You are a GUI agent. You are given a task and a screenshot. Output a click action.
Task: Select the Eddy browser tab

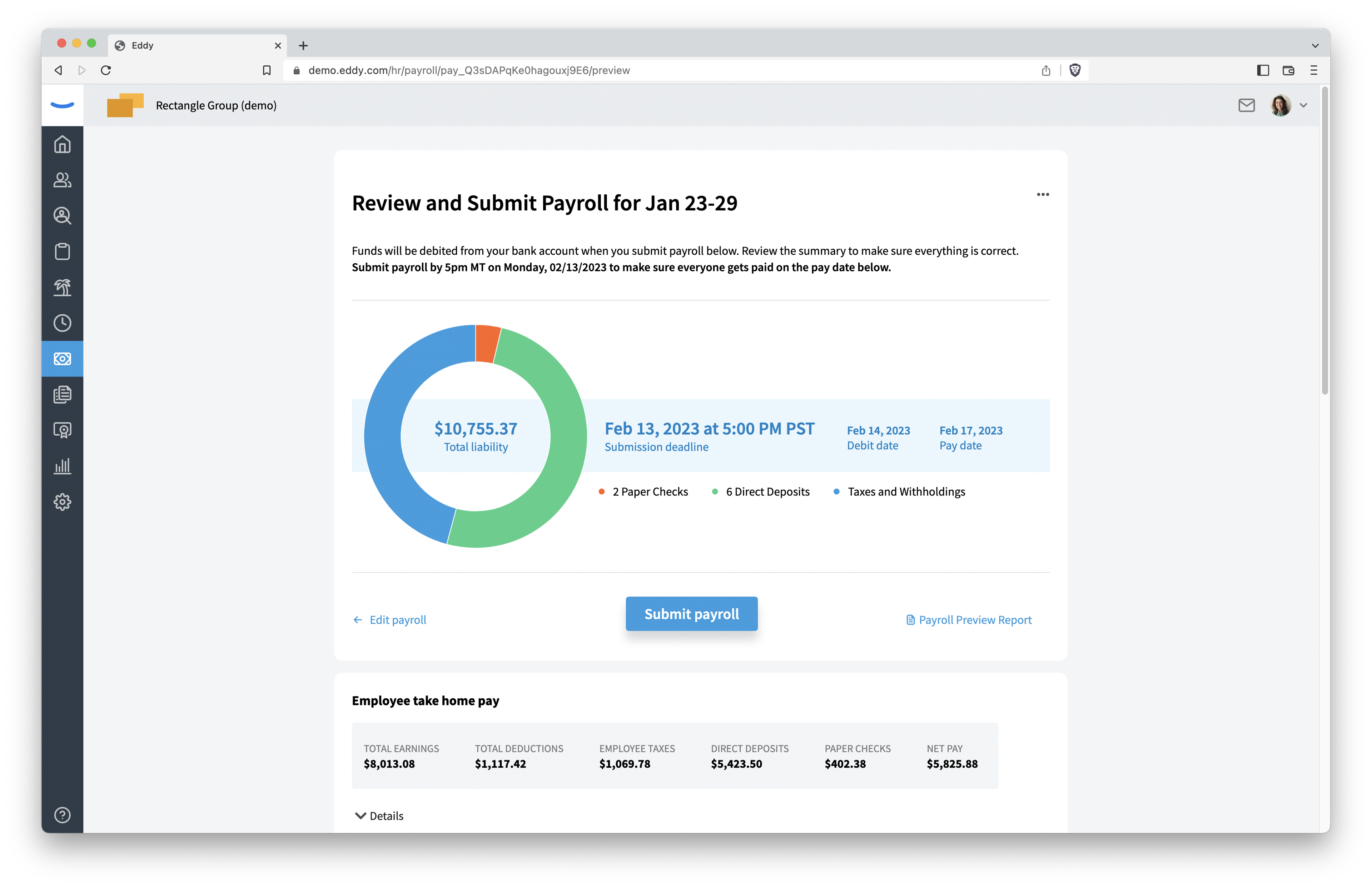click(197, 45)
